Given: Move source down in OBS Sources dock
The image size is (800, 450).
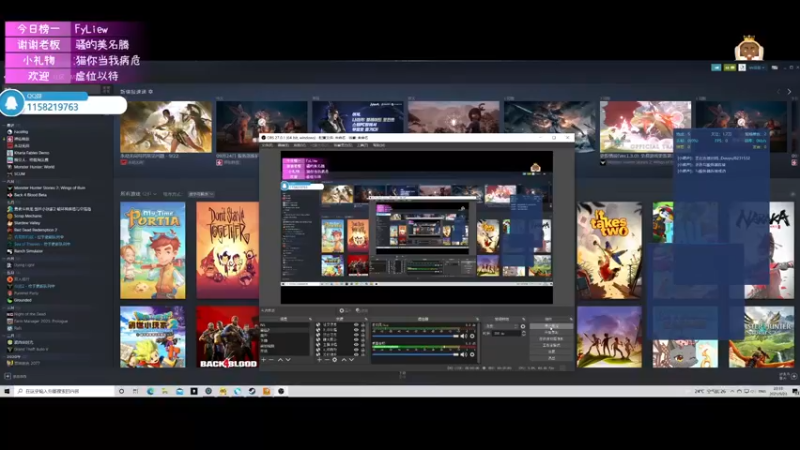Looking at the screenshot, I should [x=352, y=360].
